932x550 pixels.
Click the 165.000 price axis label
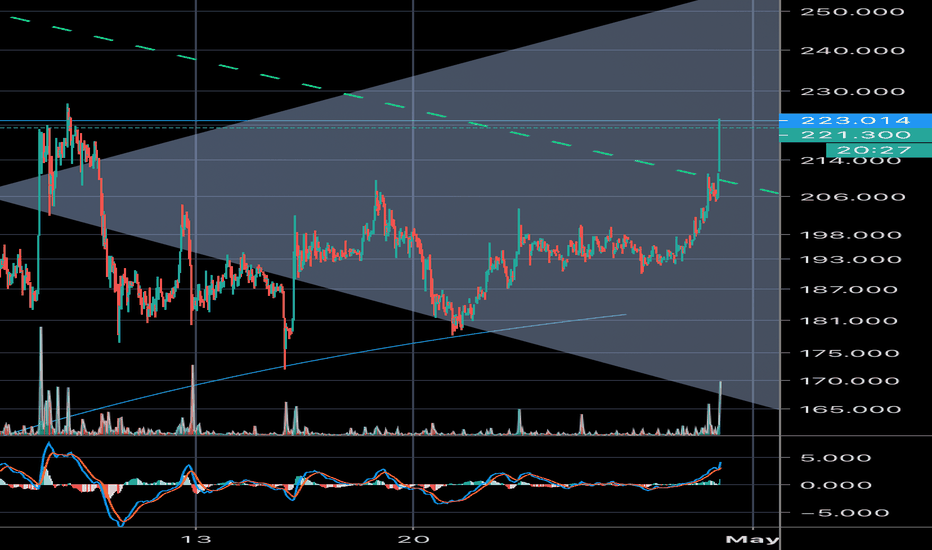[x=852, y=410]
